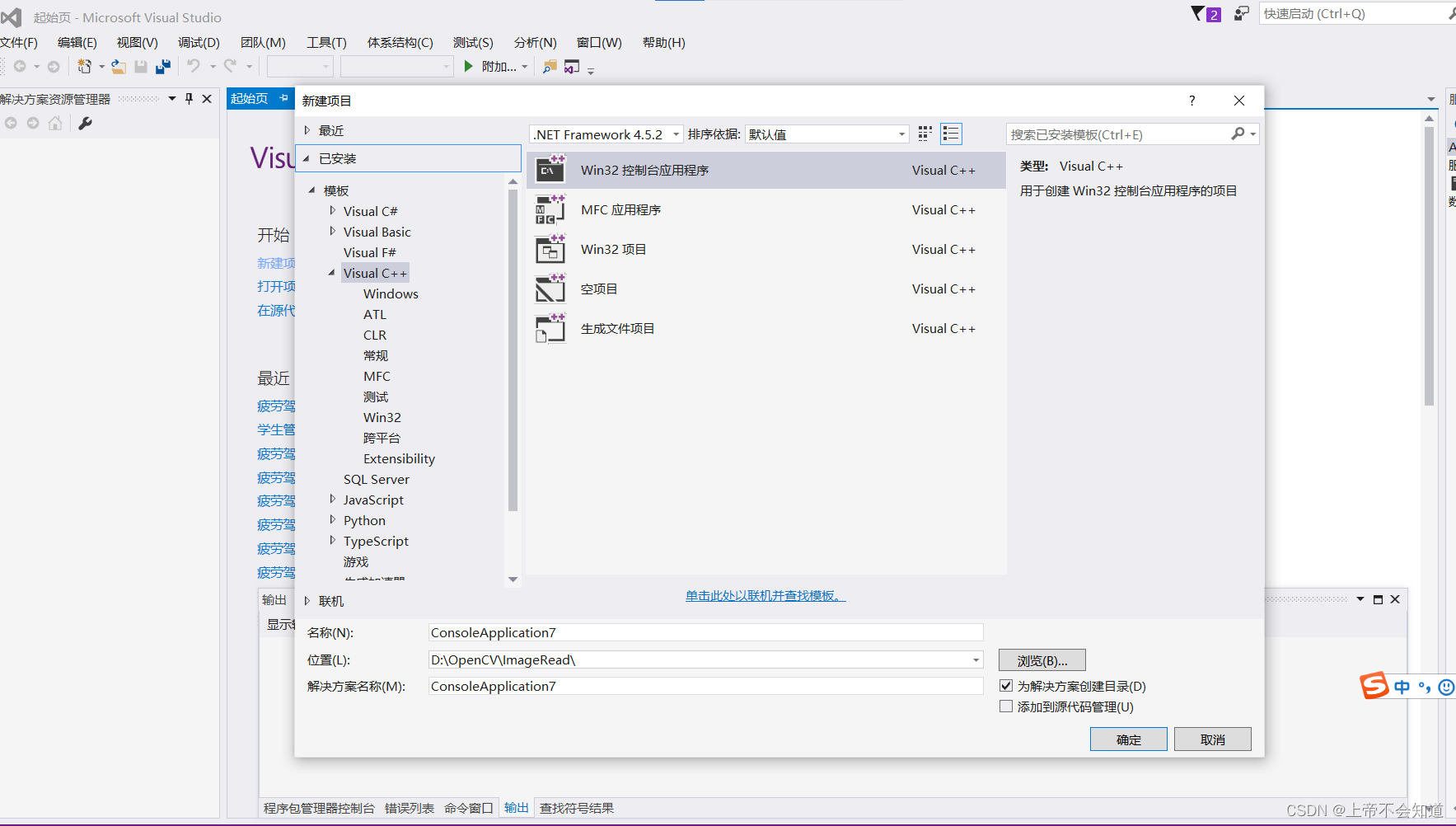Toggle 添加到源代码管理 checkbox
Viewport: 1456px width, 826px height.
click(x=1006, y=706)
